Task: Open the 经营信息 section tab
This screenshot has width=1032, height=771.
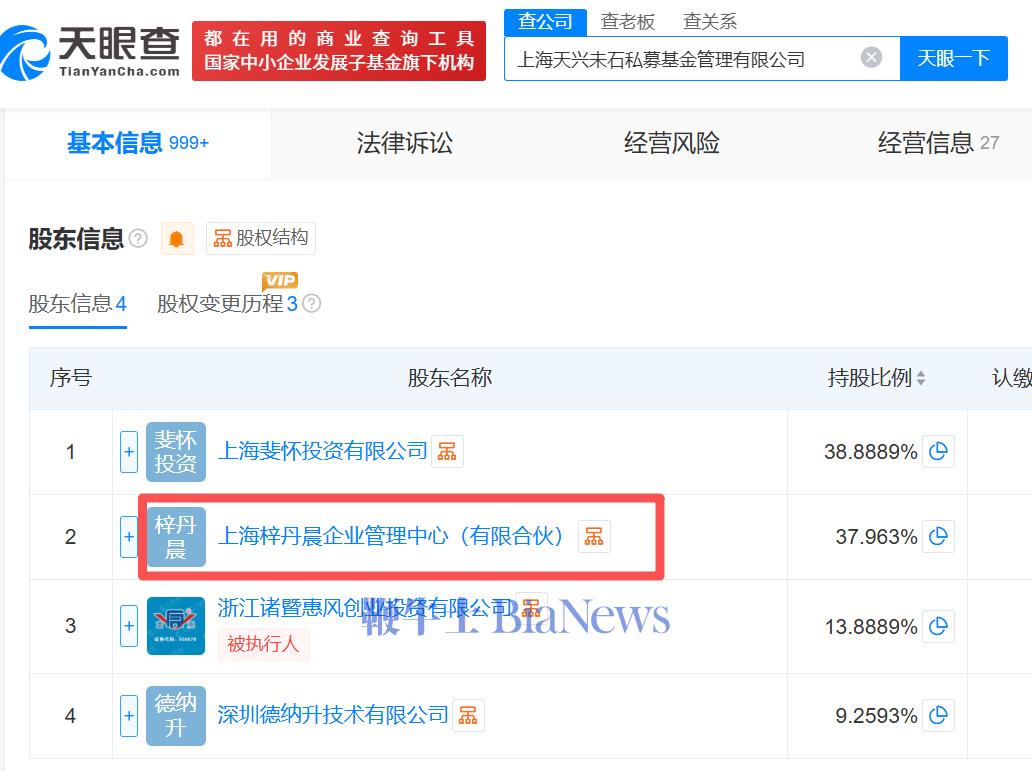Action: (x=938, y=143)
